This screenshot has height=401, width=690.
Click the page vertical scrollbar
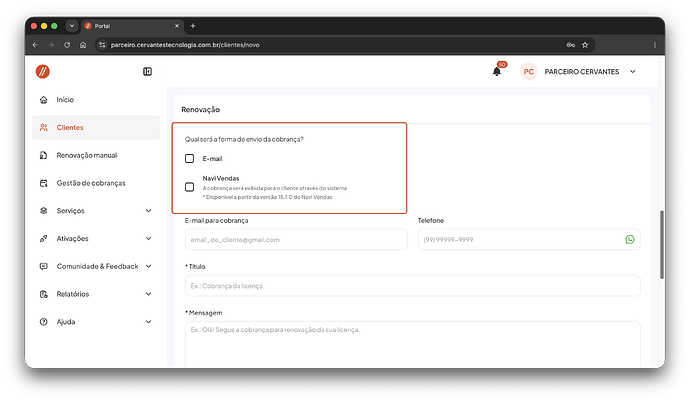pos(661,244)
